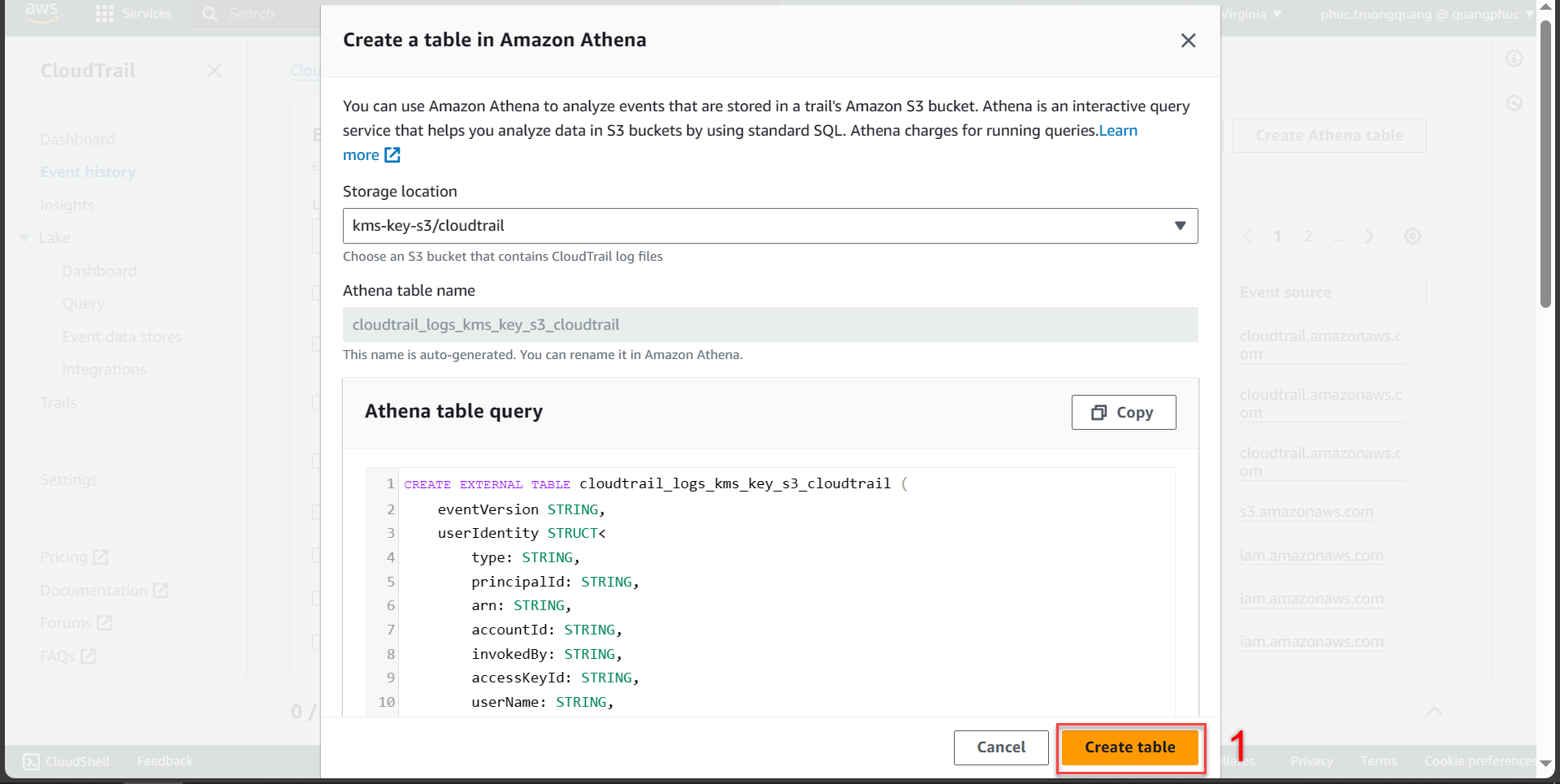The width and height of the screenshot is (1560, 784).
Task: Select Event history in sidebar
Action: point(88,172)
